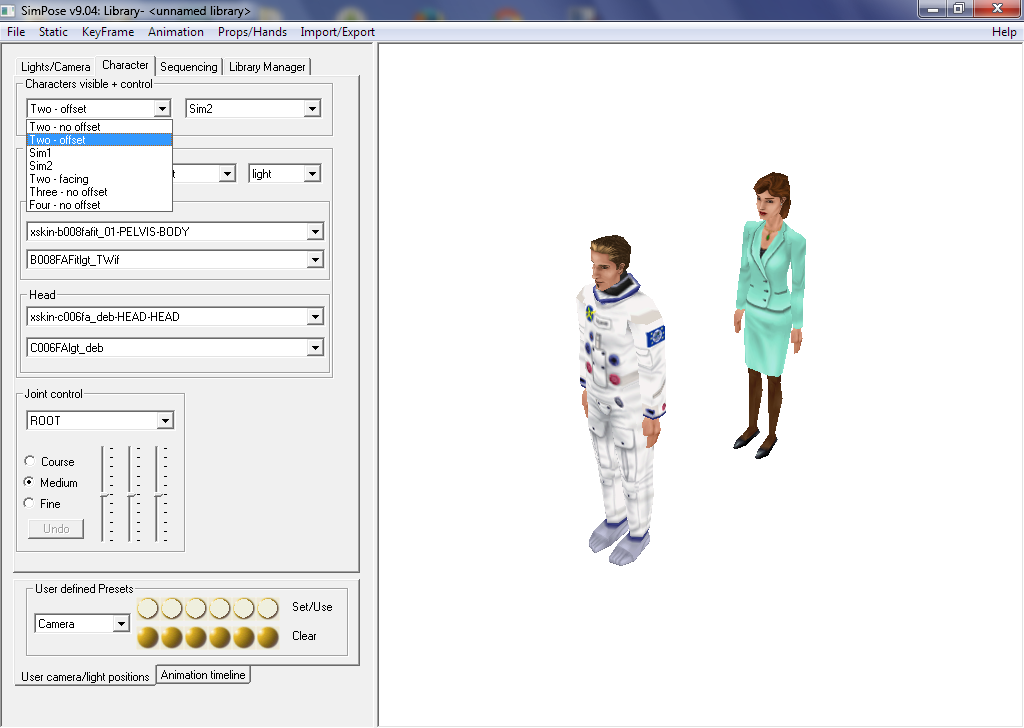Click the third pale Set/Use preset orb
Image resolution: width=1024 pixels, height=728 pixels.
[196, 608]
